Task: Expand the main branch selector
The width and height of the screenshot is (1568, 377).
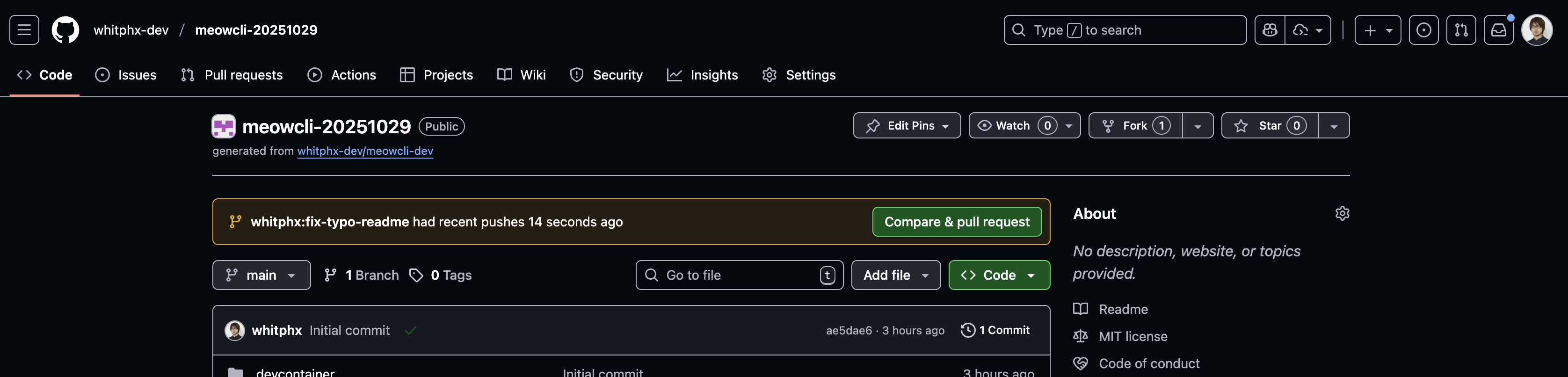Action: pos(261,275)
